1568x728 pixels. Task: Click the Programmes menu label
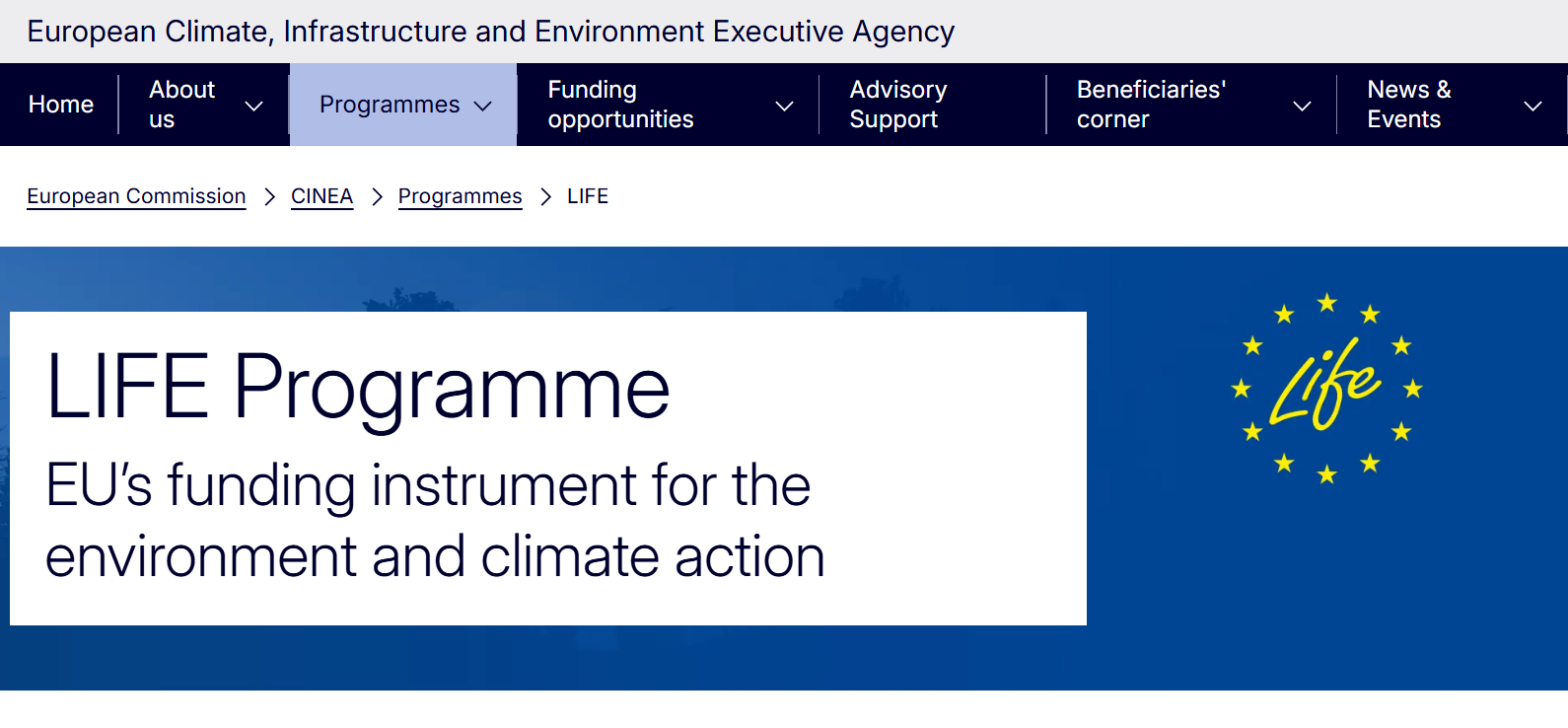coord(390,105)
